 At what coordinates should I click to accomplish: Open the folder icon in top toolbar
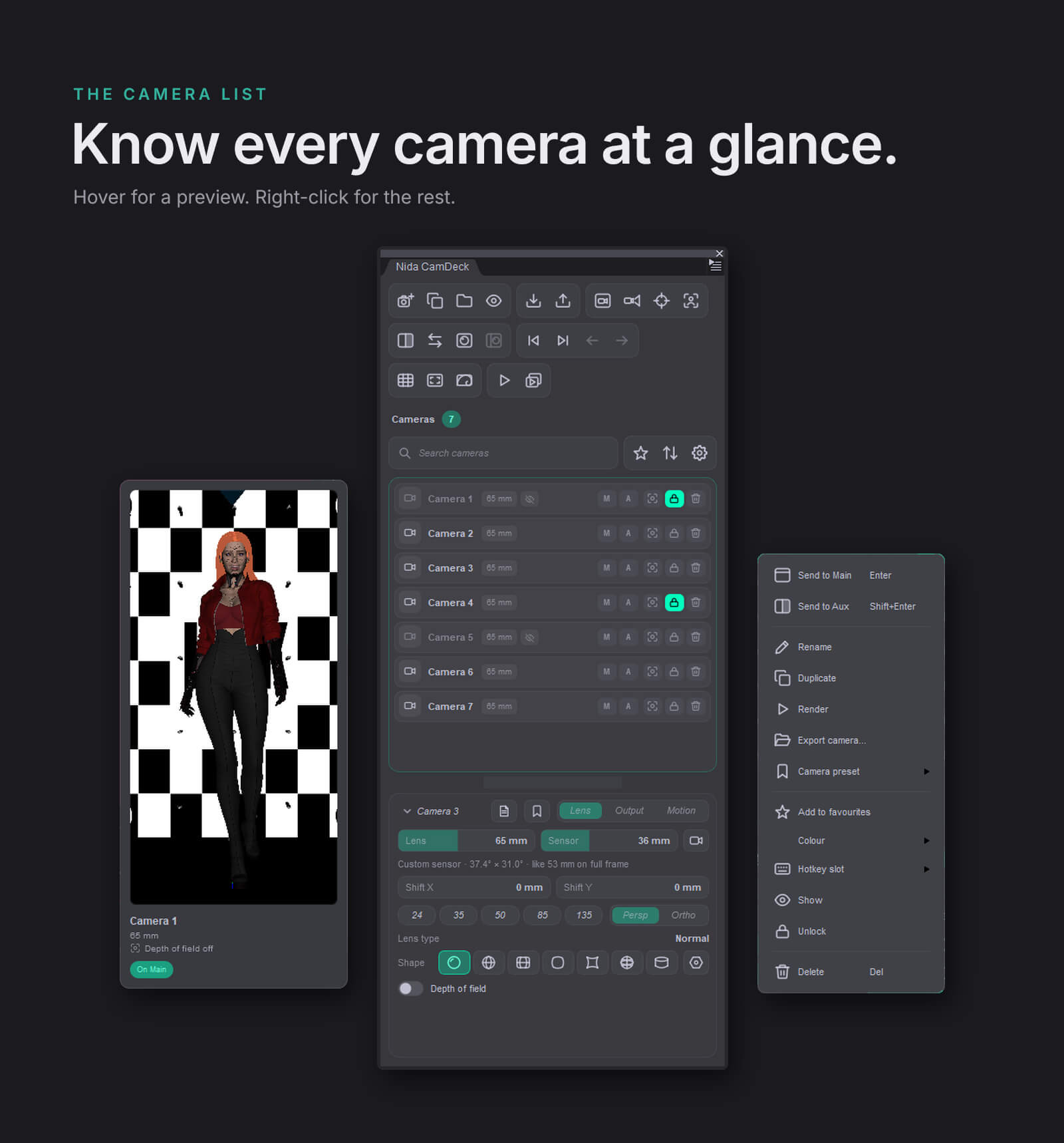464,301
